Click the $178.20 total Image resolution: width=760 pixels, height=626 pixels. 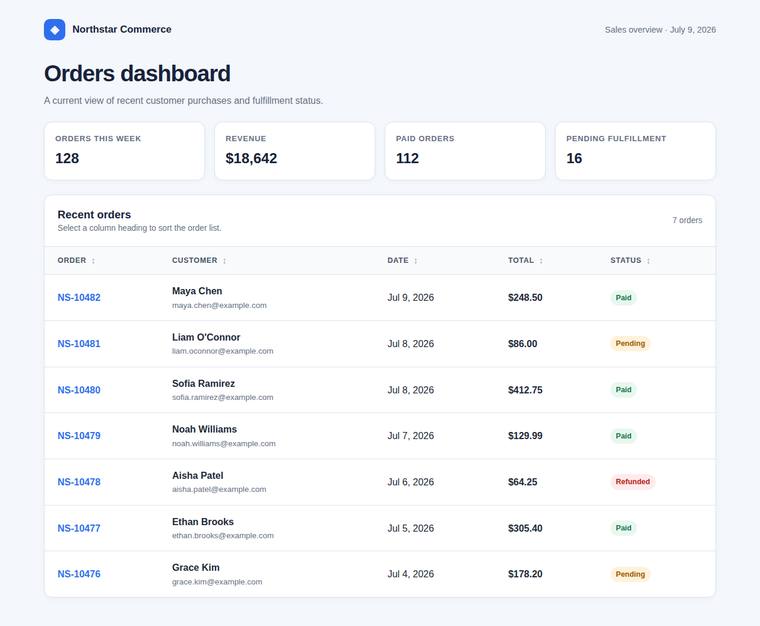(x=525, y=574)
